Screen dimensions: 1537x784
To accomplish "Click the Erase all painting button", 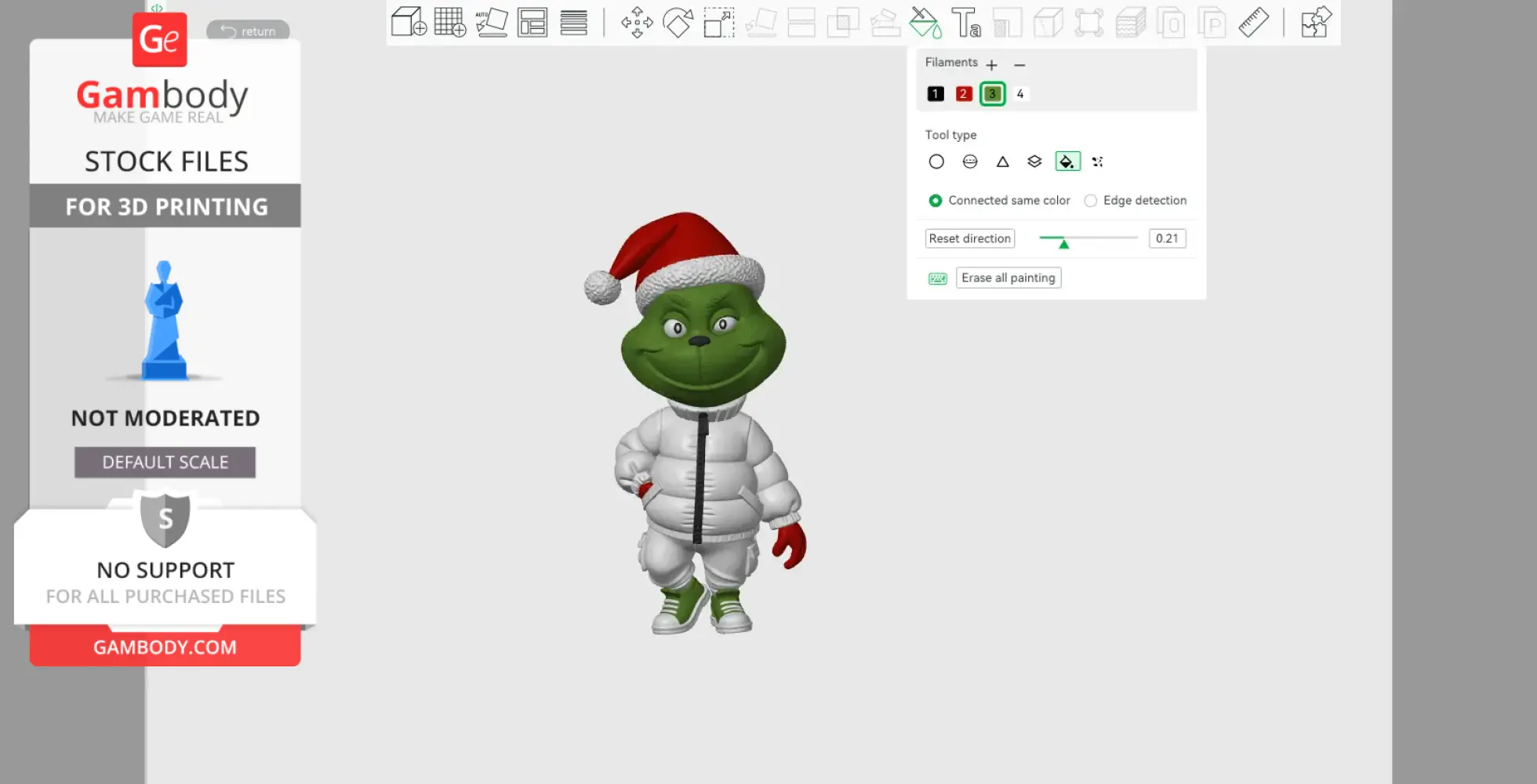I will 1008,278.
